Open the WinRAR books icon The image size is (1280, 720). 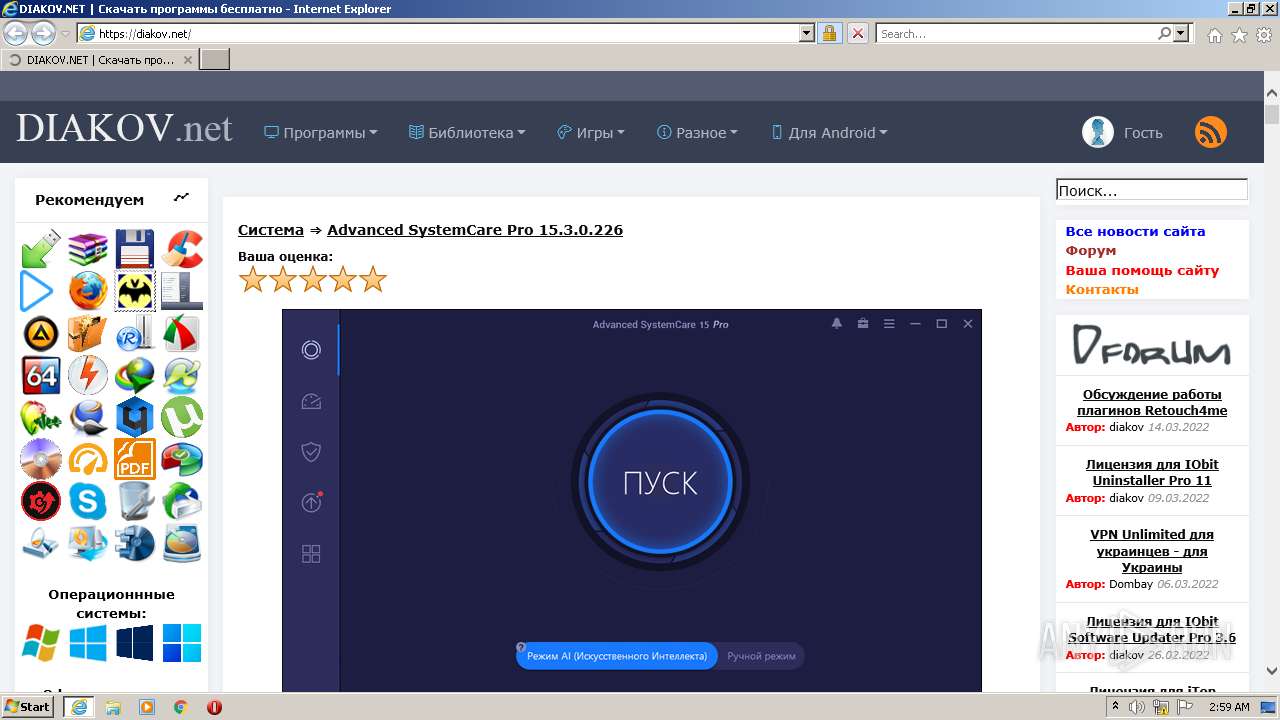tap(88, 249)
